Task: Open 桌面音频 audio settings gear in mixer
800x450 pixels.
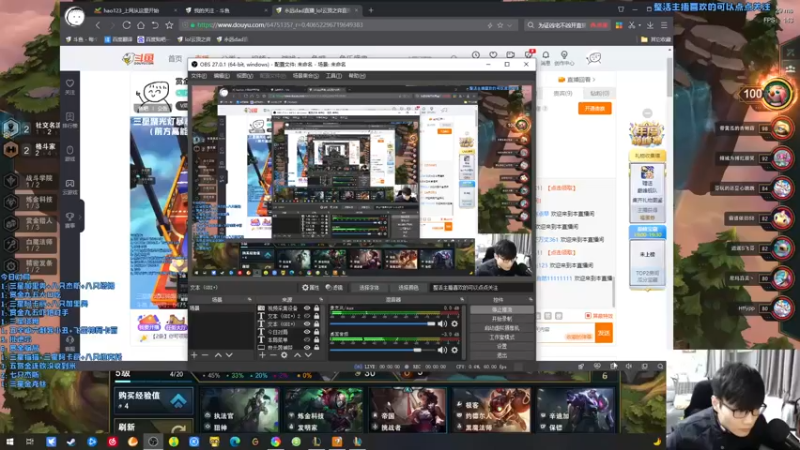Action: coord(455,350)
